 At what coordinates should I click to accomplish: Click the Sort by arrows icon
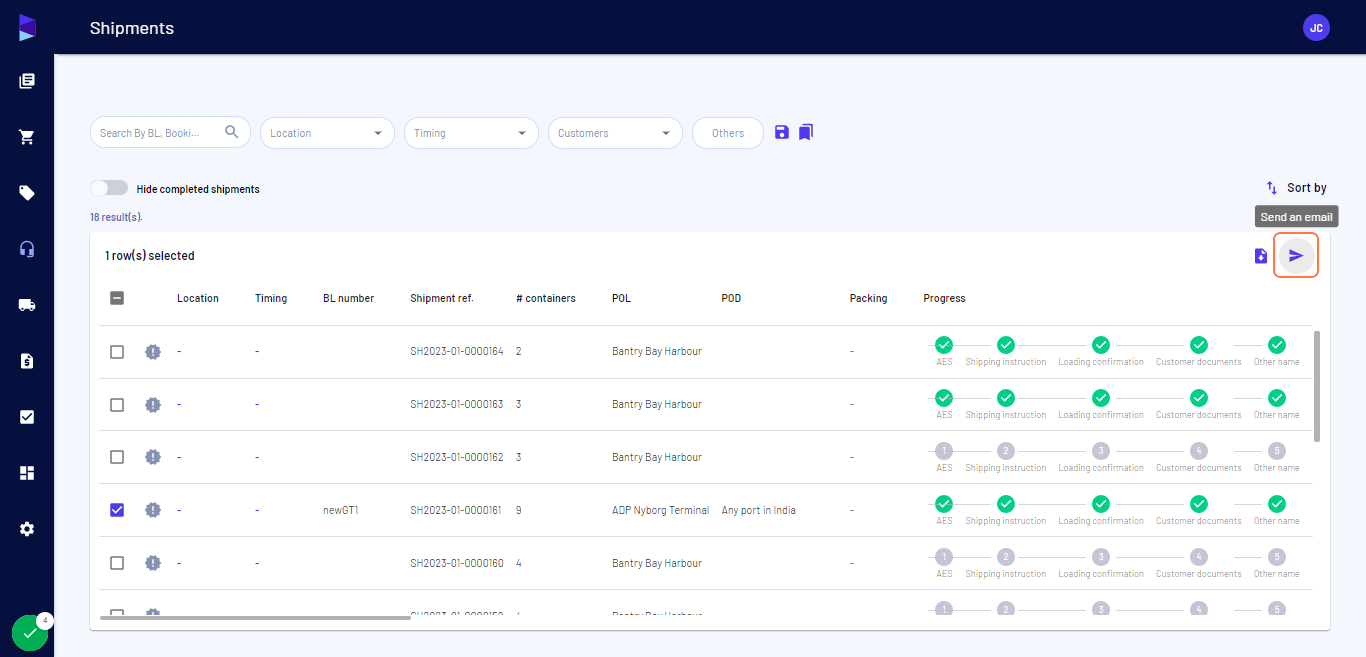pyautogui.click(x=1272, y=188)
